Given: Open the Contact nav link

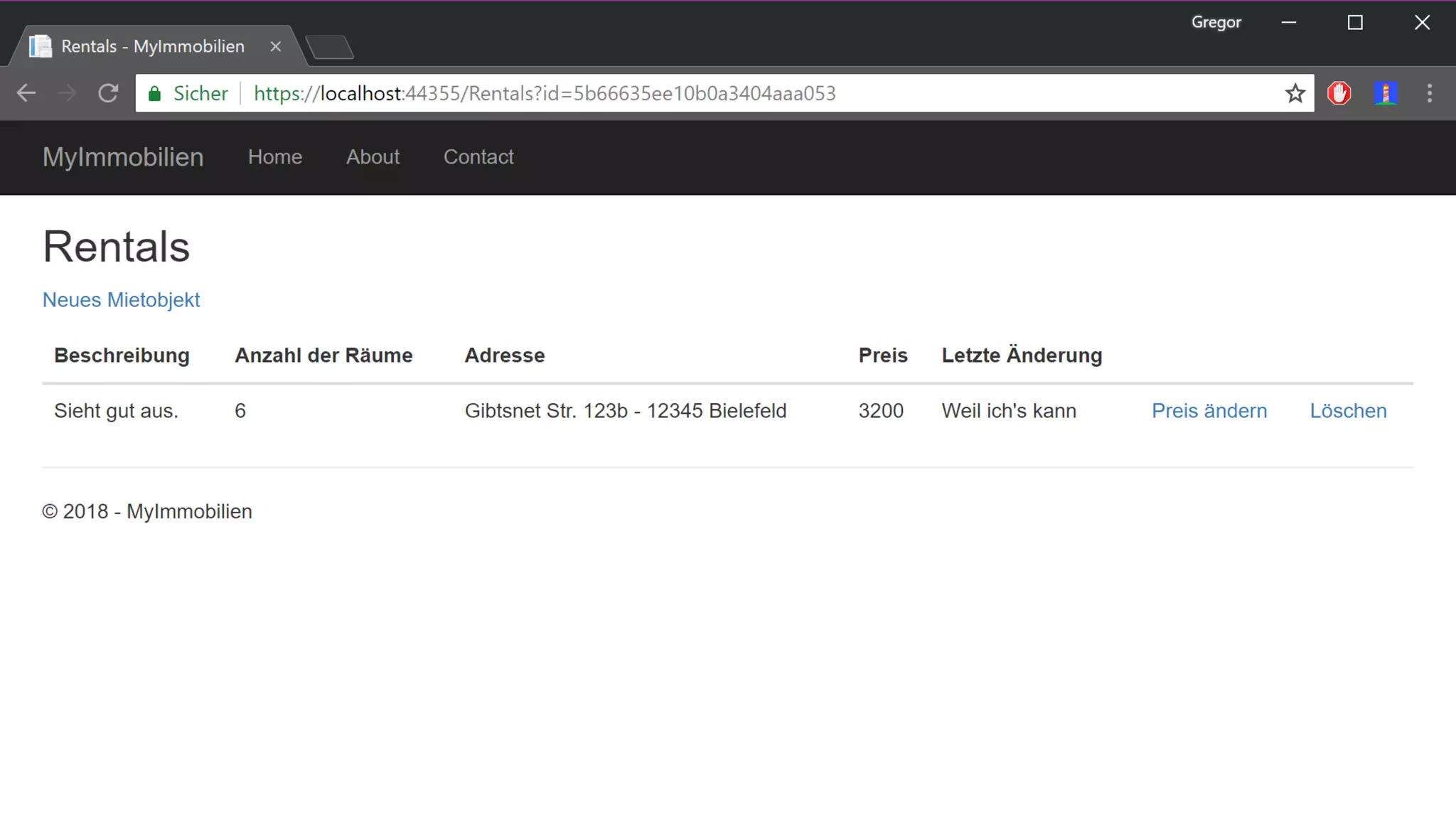Looking at the screenshot, I should click(478, 157).
